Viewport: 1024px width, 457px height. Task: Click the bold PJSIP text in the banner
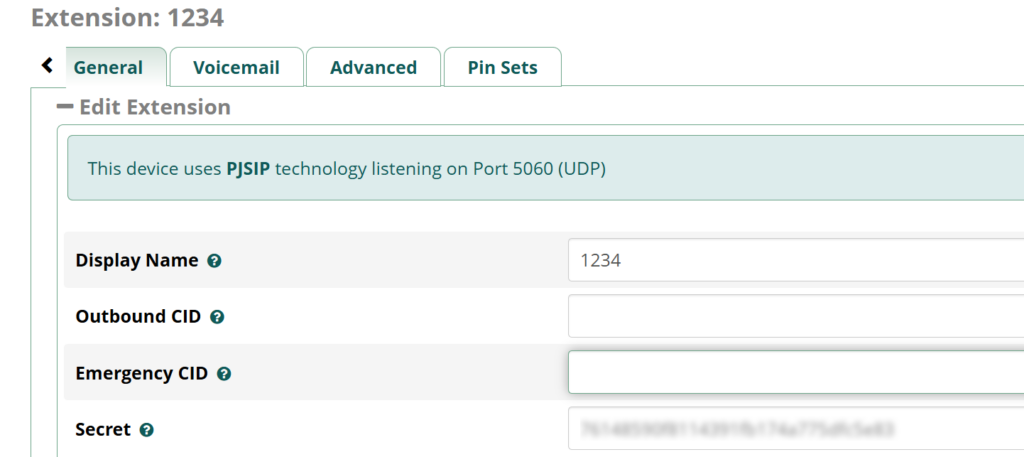pyautogui.click(x=248, y=169)
